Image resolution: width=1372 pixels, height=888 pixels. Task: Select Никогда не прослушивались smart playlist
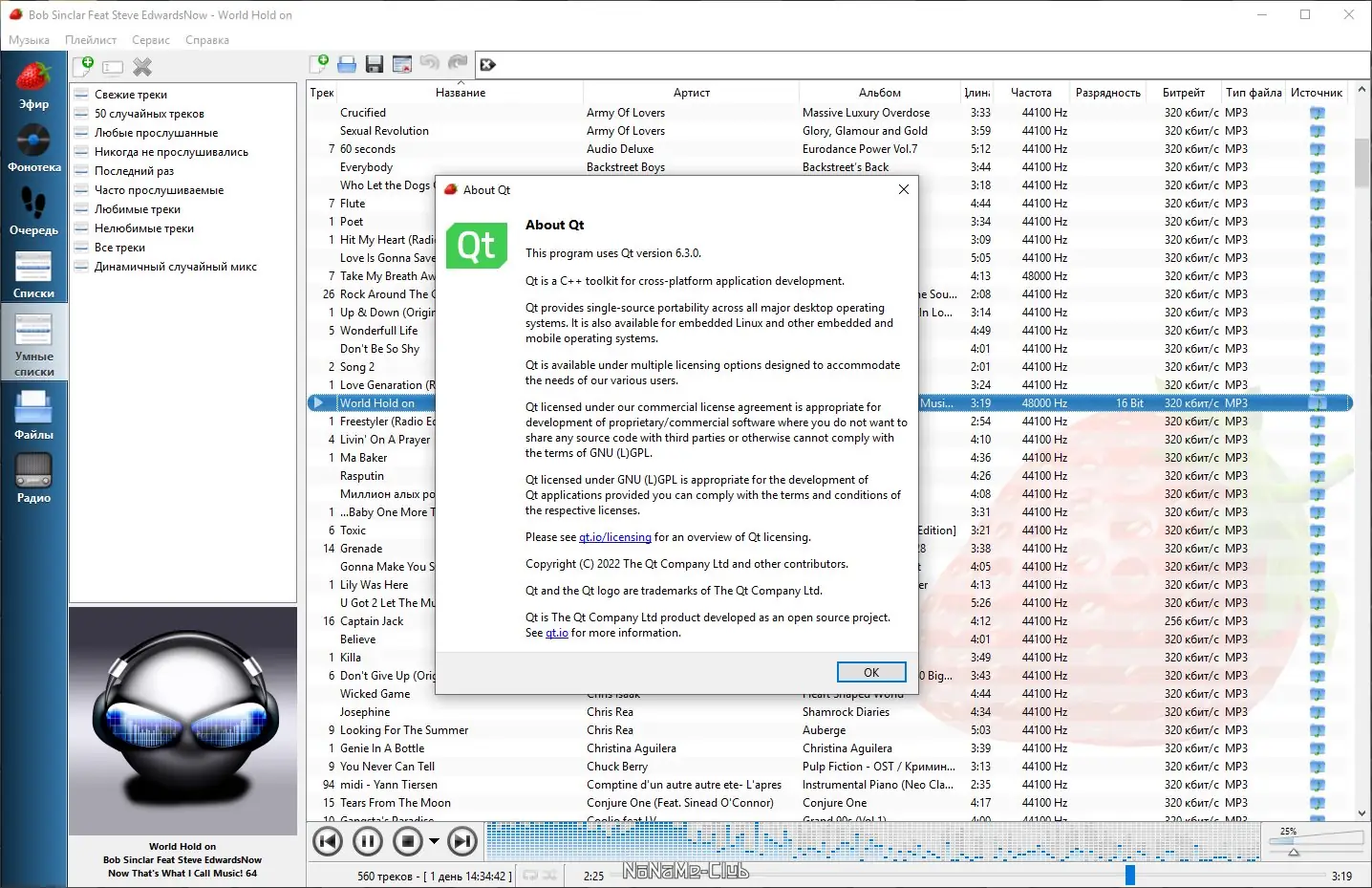(171, 152)
